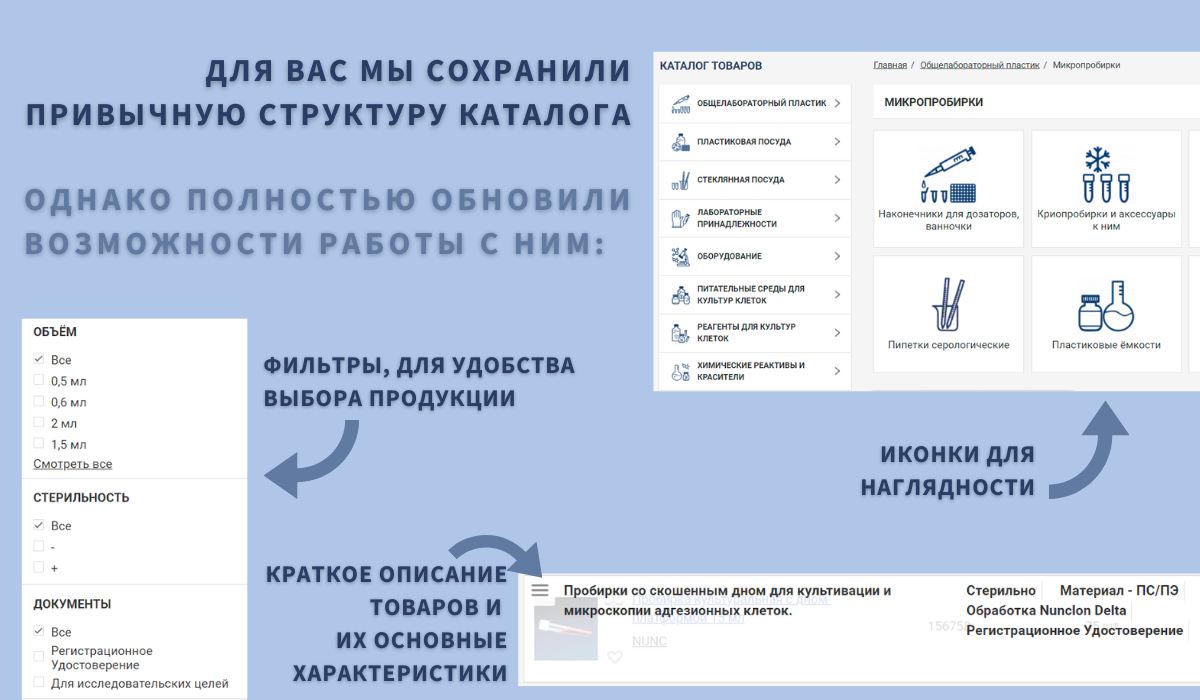The height and width of the screenshot is (700, 1200).
Task: Expand the Общелабораторный пластик category arrow
Action: pyautogui.click(x=837, y=103)
